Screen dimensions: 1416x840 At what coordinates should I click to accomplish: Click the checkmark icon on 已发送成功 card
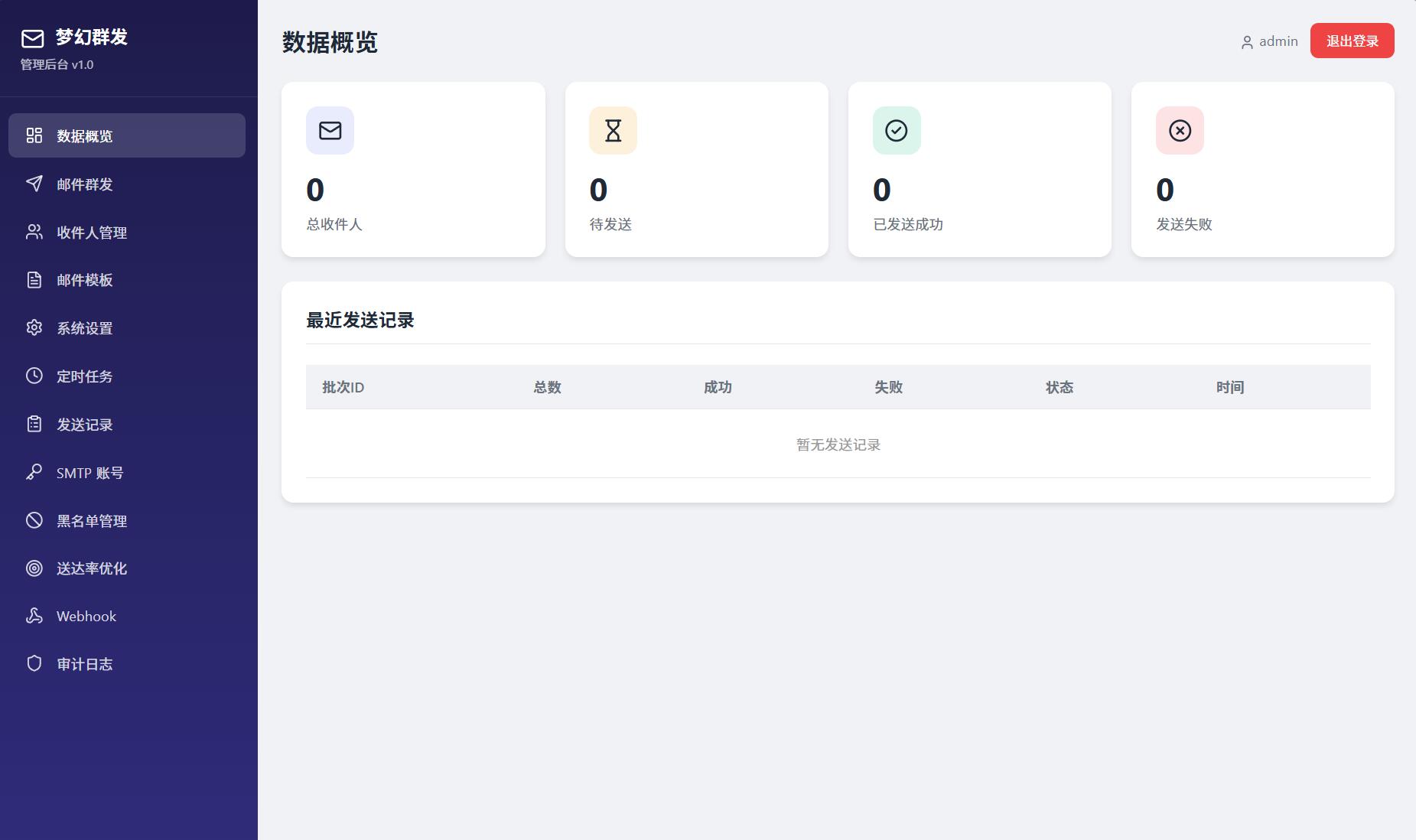(x=897, y=131)
